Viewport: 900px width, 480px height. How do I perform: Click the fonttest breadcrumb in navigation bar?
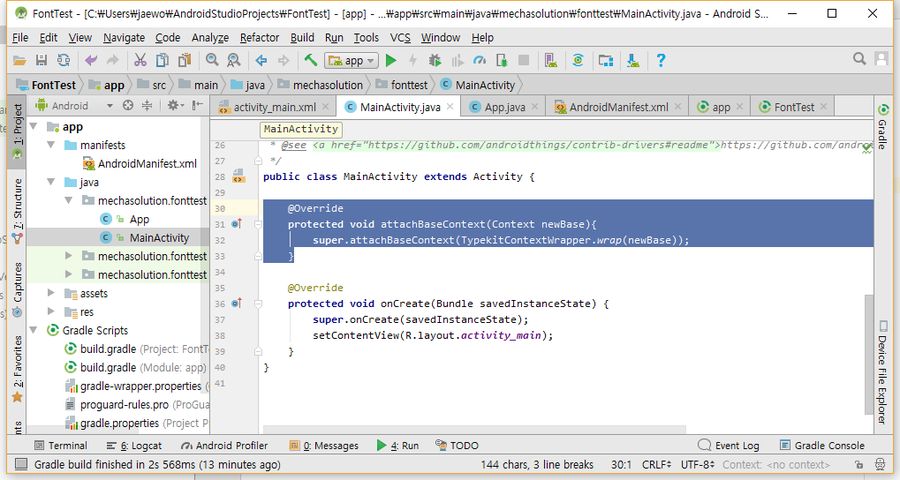(402, 85)
